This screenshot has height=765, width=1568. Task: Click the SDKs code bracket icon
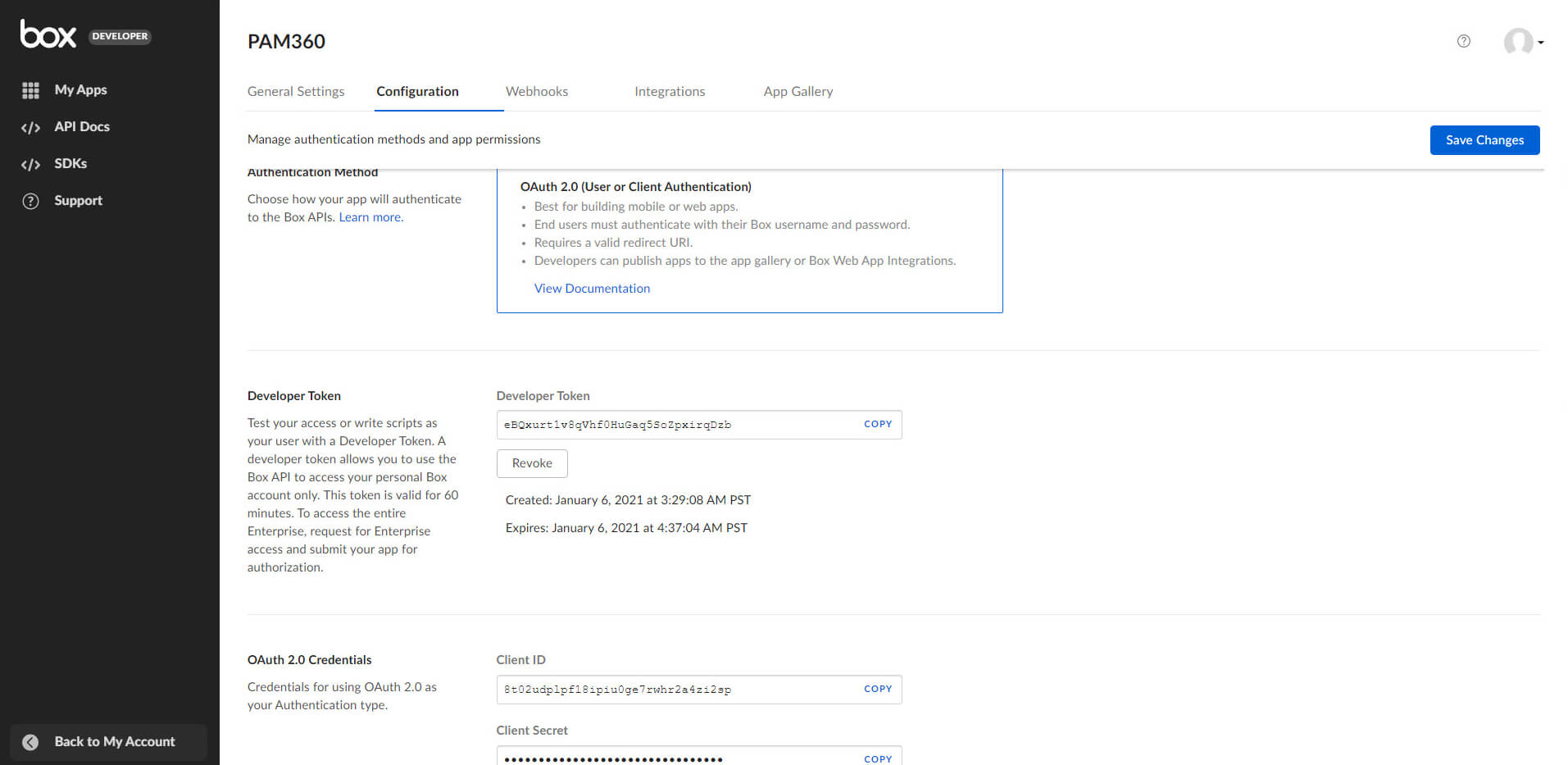pos(30,164)
